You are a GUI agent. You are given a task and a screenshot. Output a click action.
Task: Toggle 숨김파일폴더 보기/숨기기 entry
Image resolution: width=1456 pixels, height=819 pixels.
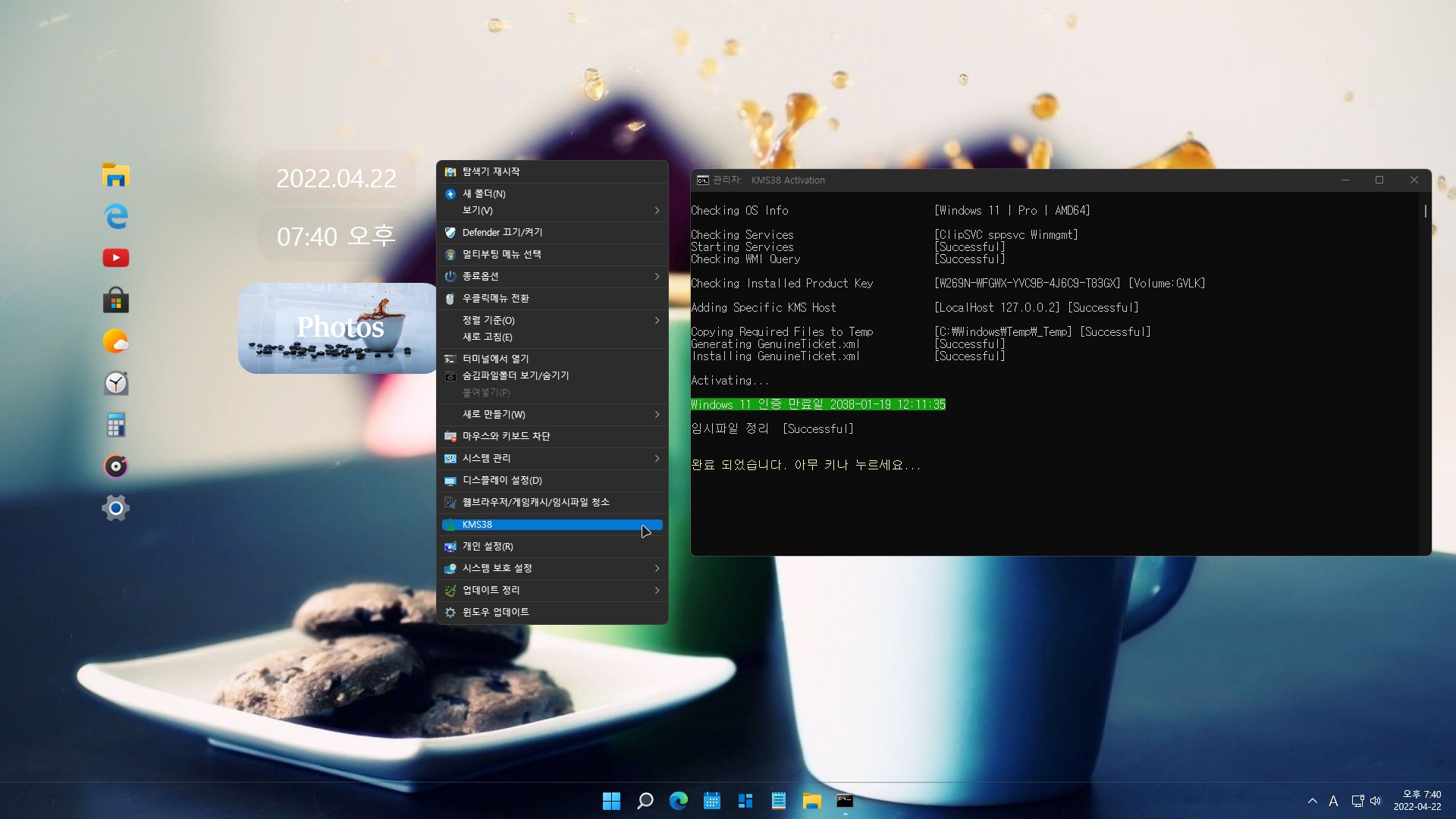pyautogui.click(x=553, y=376)
